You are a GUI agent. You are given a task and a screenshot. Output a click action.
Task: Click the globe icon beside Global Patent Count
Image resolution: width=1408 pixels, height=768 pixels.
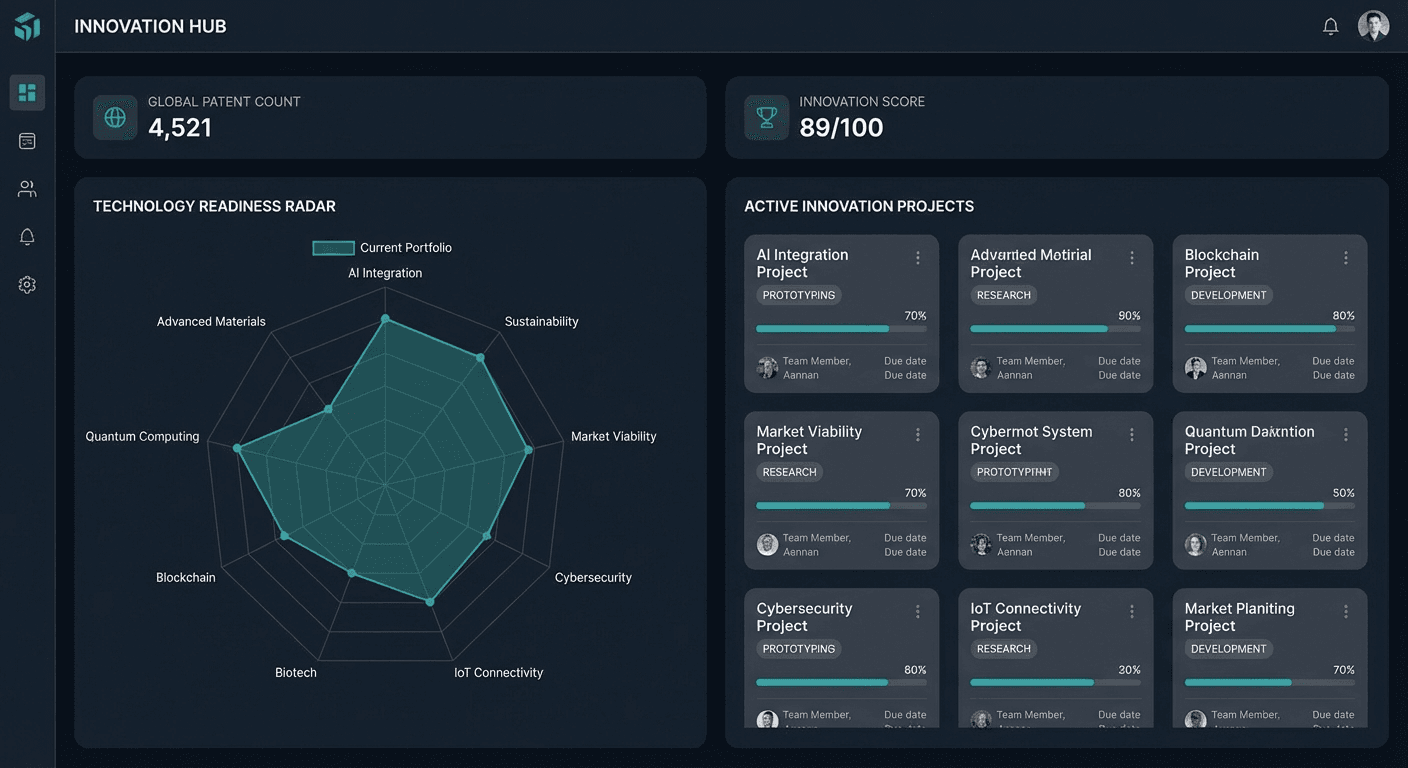(x=115, y=118)
